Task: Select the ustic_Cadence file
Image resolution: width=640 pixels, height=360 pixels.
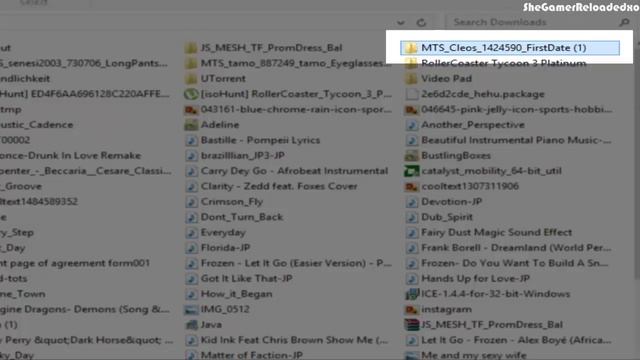Action: [37, 125]
